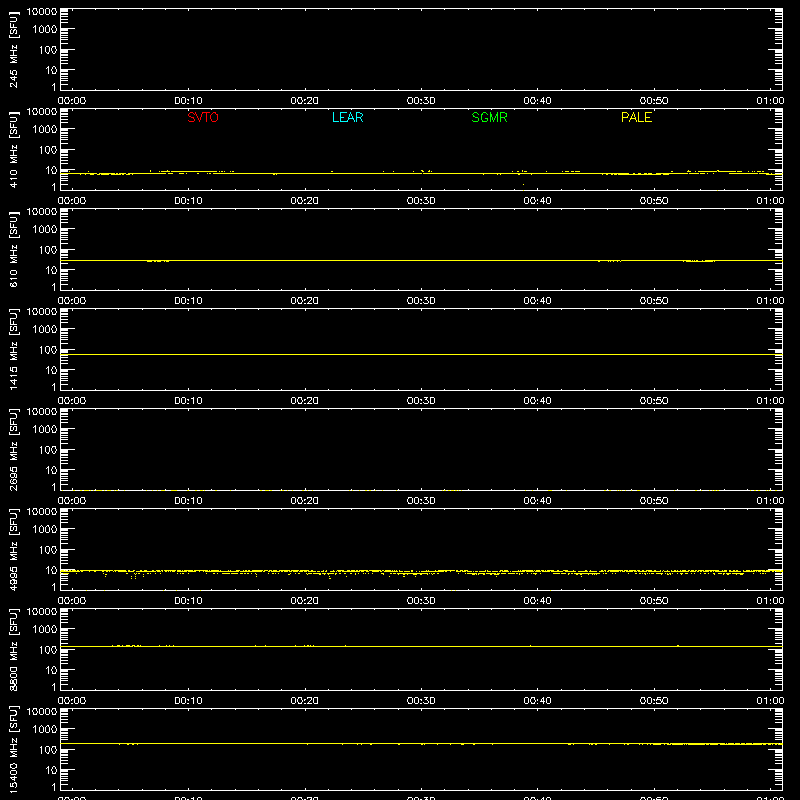Image resolution: width=800 pixels, height=800 pixels.
Task: Select the 610 MHz [SFU] axis title
Action: click(x=13, y=249)
